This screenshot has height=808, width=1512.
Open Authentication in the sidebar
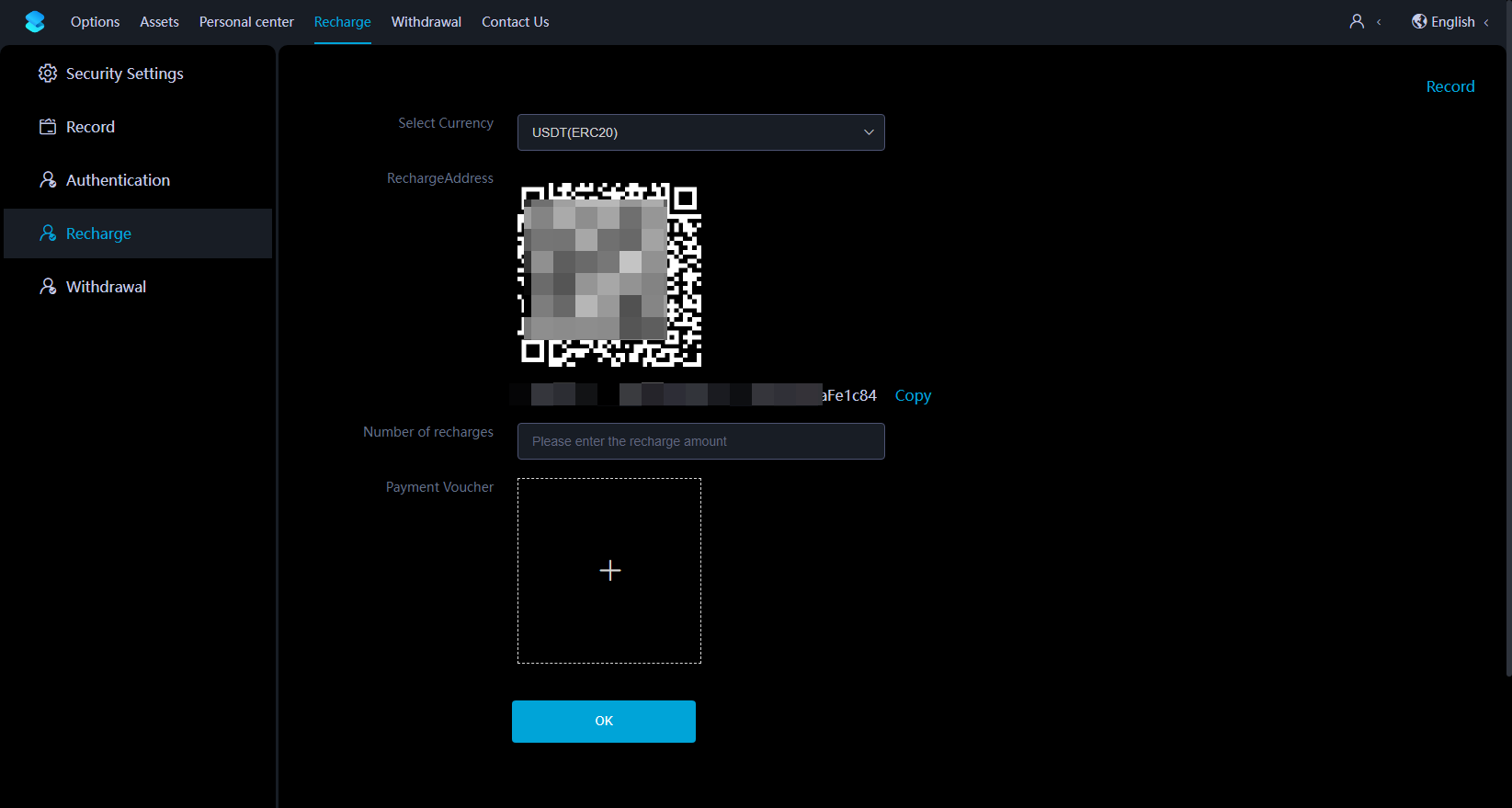click(x=138, y=180)
